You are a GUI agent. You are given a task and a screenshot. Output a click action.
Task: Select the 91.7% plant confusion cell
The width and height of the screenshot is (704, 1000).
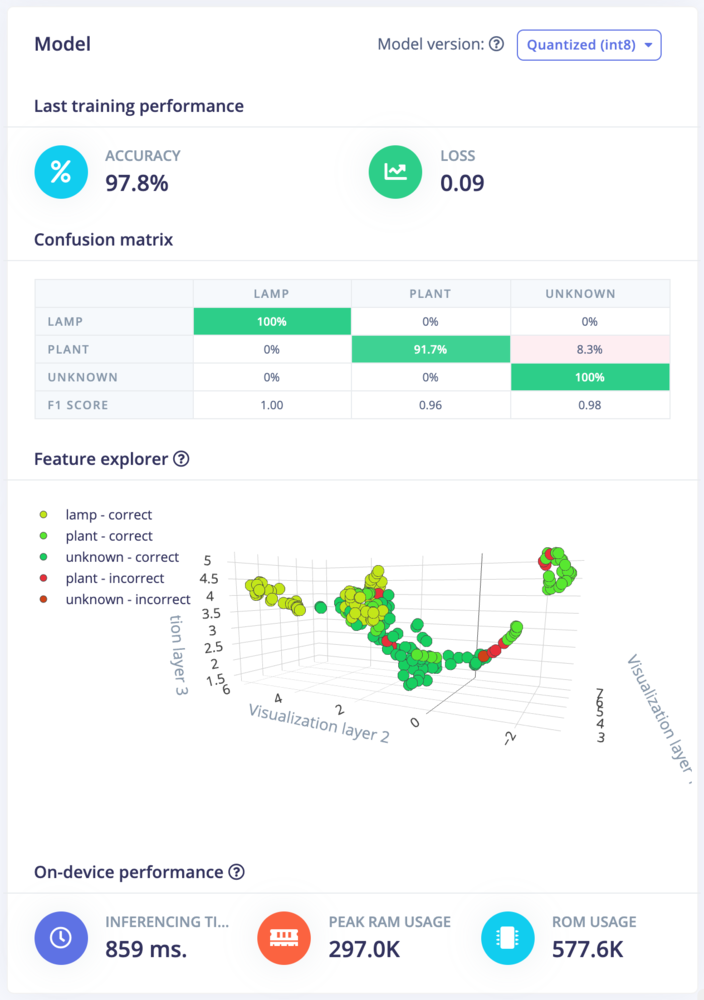pyautogui.click(x=430, y=349)
